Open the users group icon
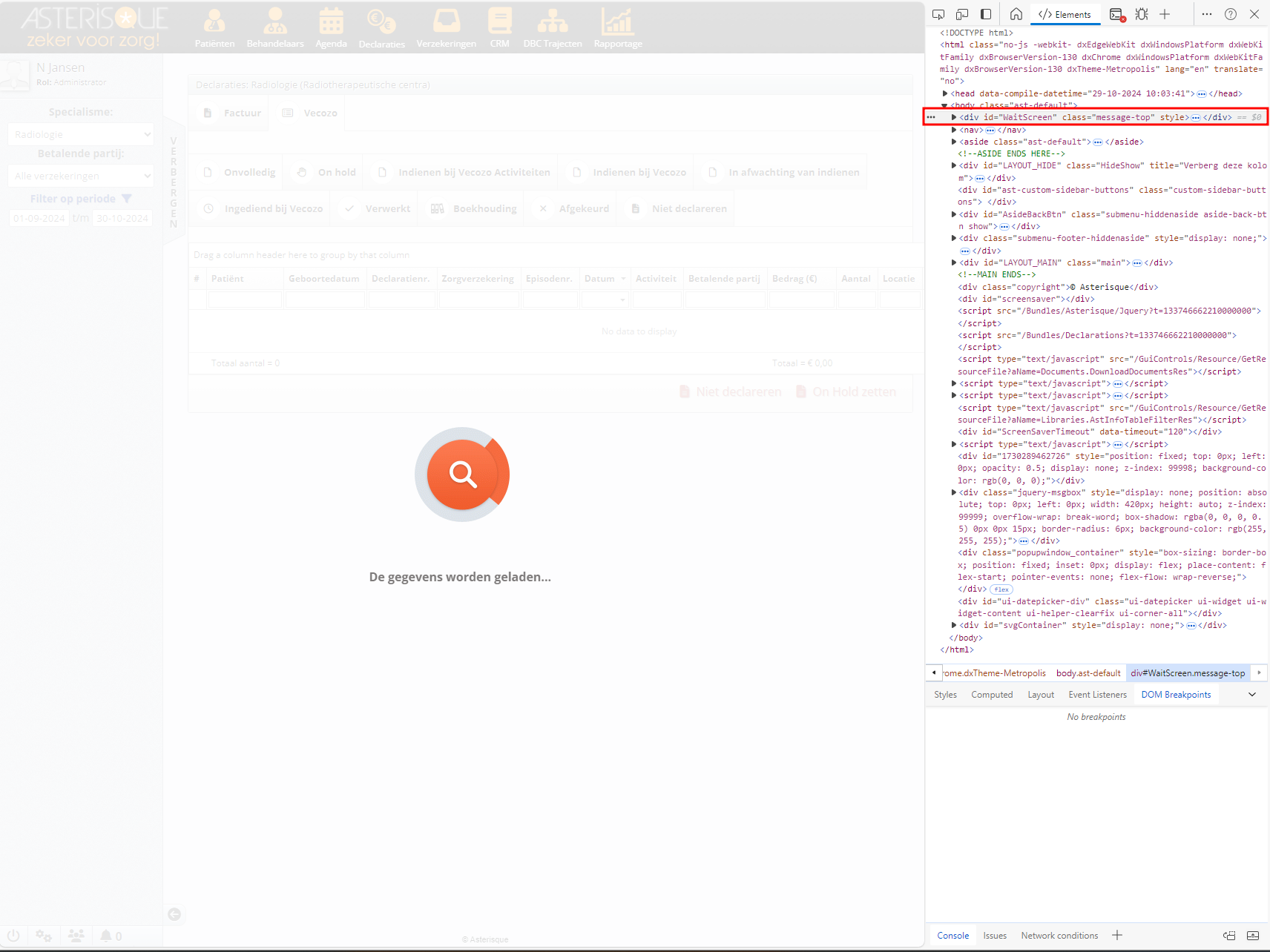Screen dimensions: 1270x952 click(76, 936)
